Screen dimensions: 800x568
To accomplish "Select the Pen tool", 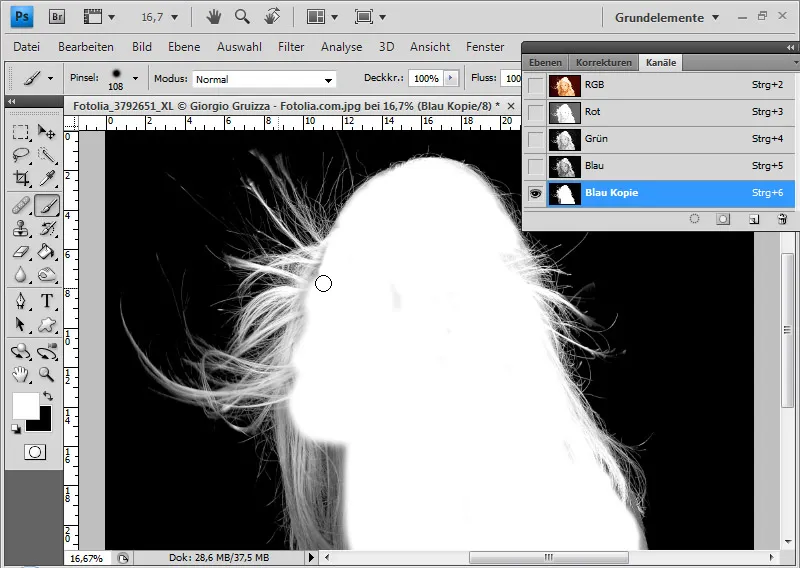I will tap(20, 301).
